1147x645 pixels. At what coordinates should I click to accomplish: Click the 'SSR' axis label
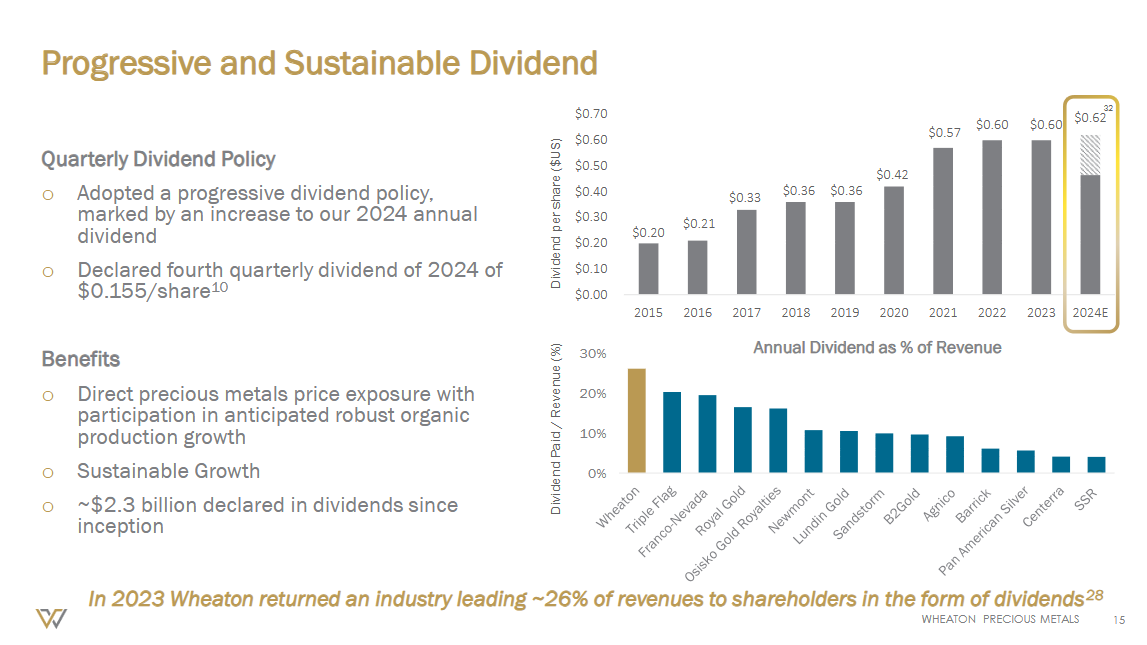click(x=1086, y=499)
